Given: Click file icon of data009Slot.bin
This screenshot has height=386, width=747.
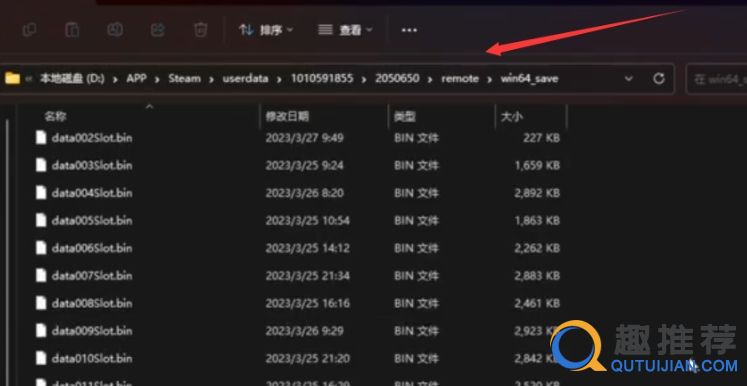Looking at the screenshot, I should [41, 330].
